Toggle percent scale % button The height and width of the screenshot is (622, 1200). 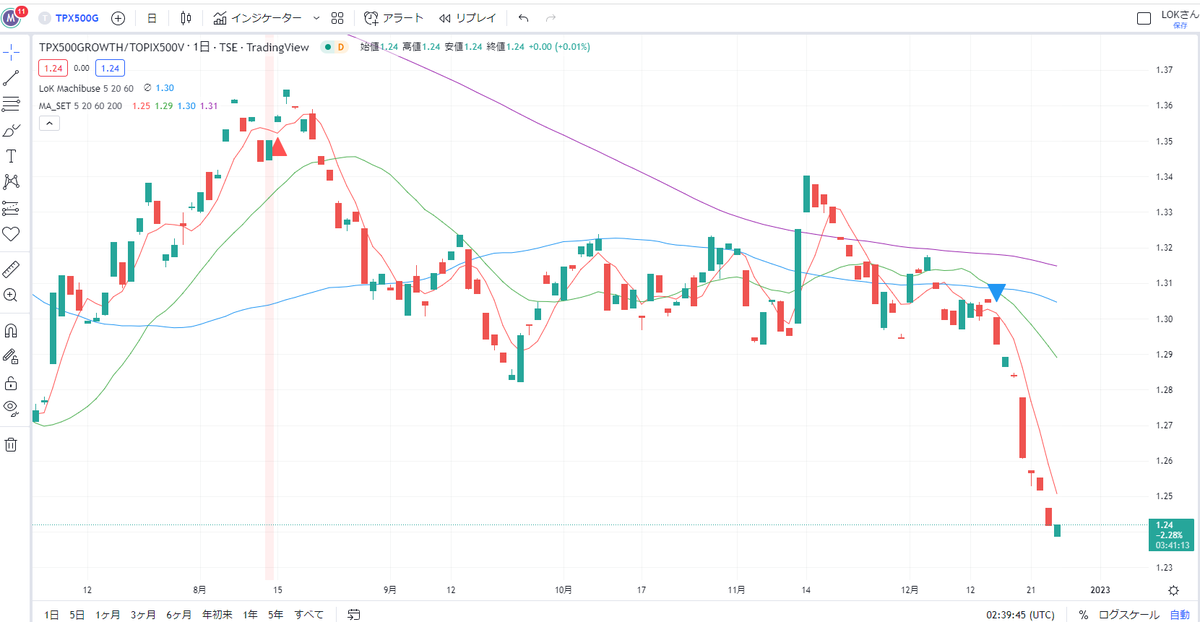point(1083,614)
